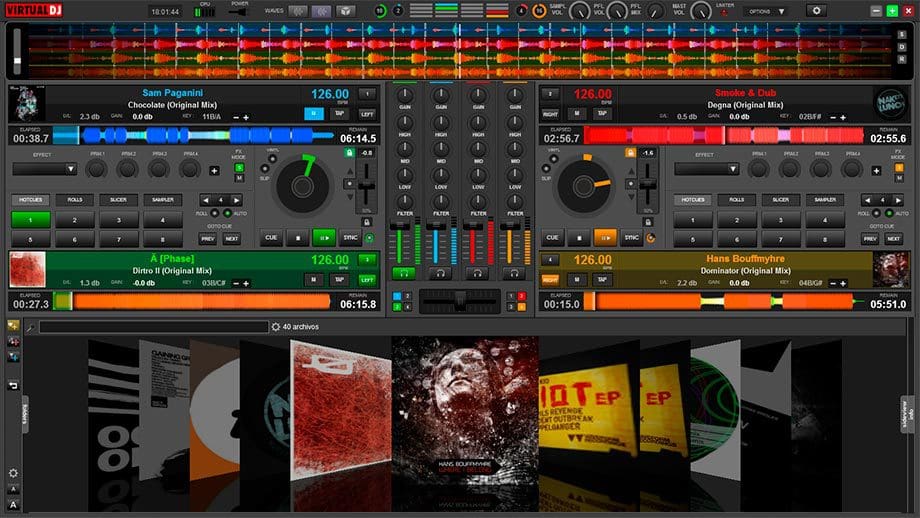920x518 pixels.
Task: Click pitch lock padlock below right pitch fader
Action: (648, 222)
